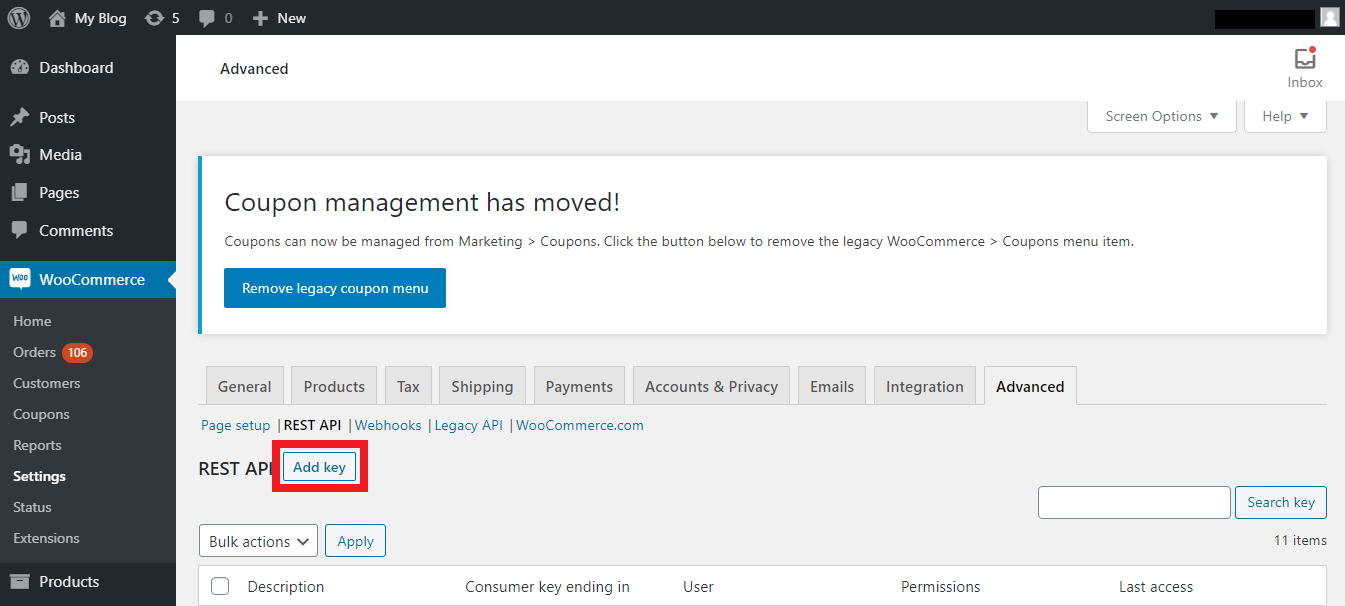
Task: Click the Add key button
Action: click(319, 468)
